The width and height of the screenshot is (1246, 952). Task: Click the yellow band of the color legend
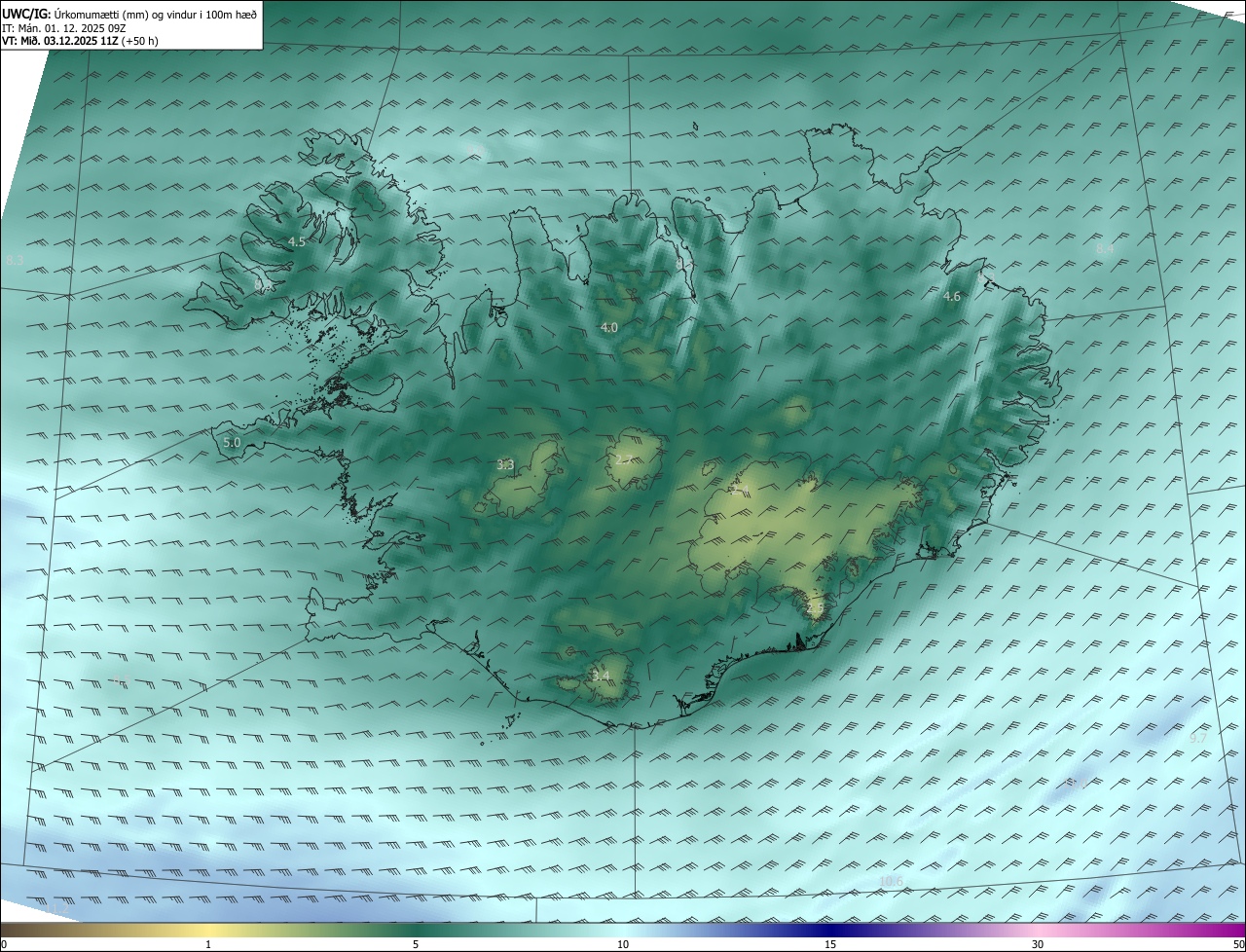coord(208,931)
